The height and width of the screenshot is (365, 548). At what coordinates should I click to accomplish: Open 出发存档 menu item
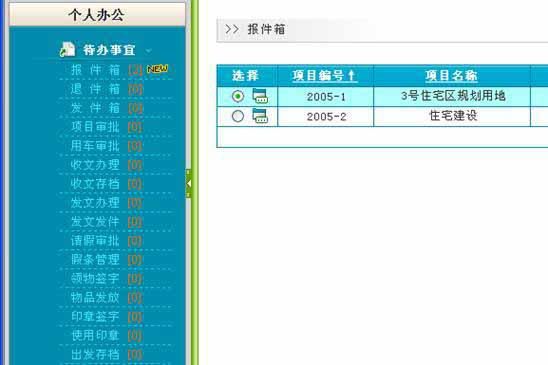coord(95,355)
